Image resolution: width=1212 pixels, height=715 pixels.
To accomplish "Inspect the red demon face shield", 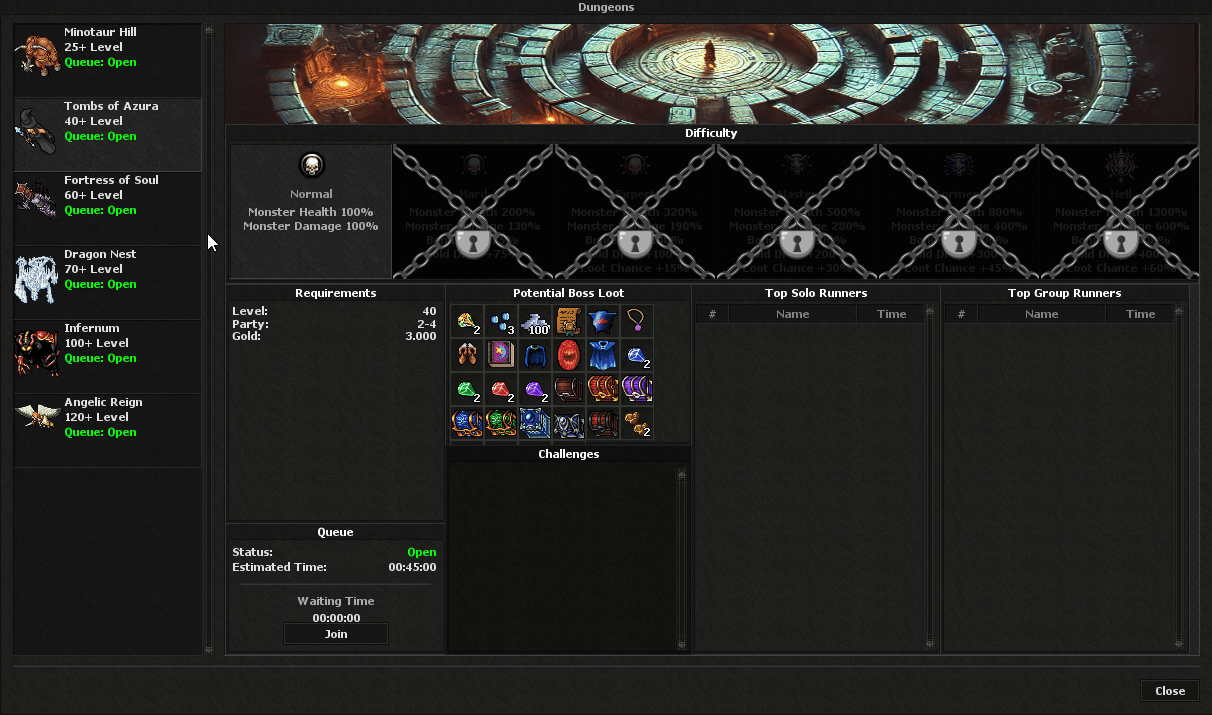I will pos(569,356).
